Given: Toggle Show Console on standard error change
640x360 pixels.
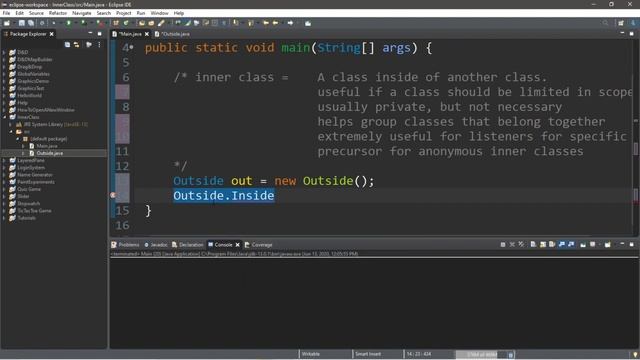Looking at the screenshot, I should point(571,244).
